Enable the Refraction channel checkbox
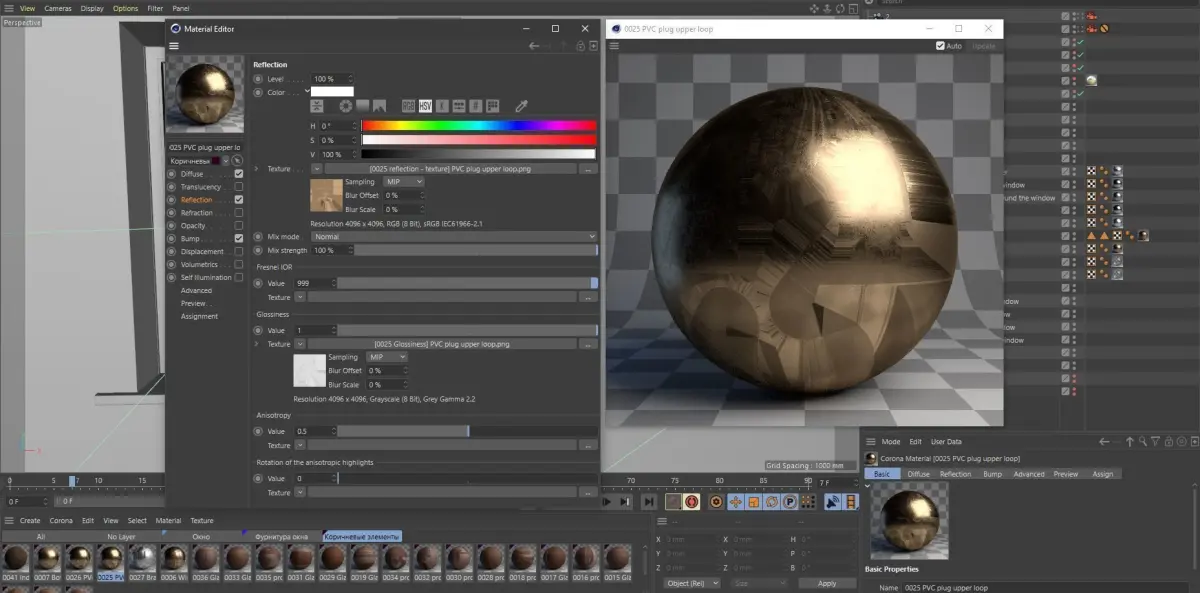 tap(239, 213)
